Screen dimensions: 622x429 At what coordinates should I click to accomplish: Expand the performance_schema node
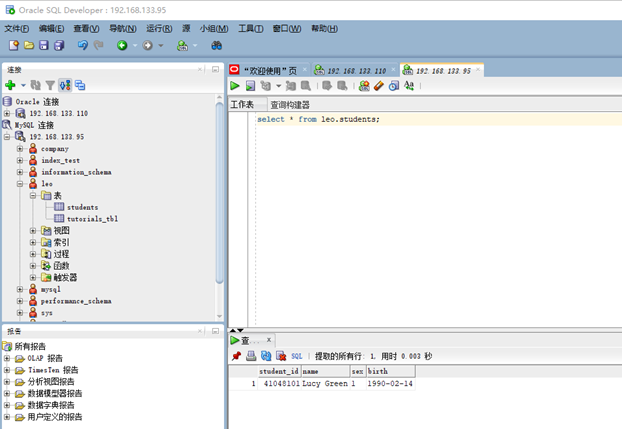pyautogui.click(x=20, y=301)
